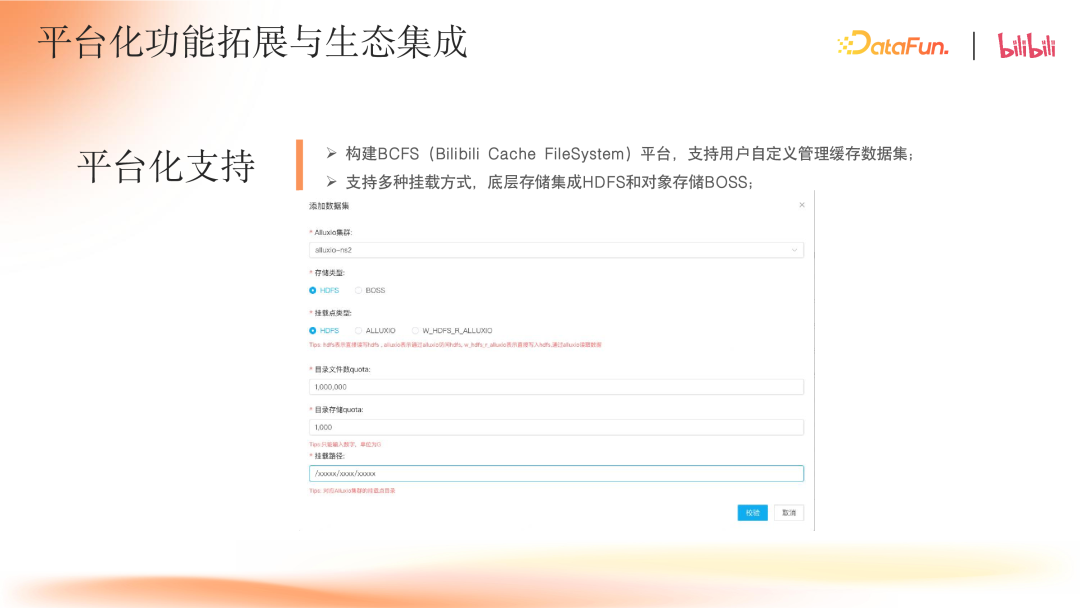
Task: Click the 目录文件数quota field with 1,000,000
Action: (x=556, y=387)
